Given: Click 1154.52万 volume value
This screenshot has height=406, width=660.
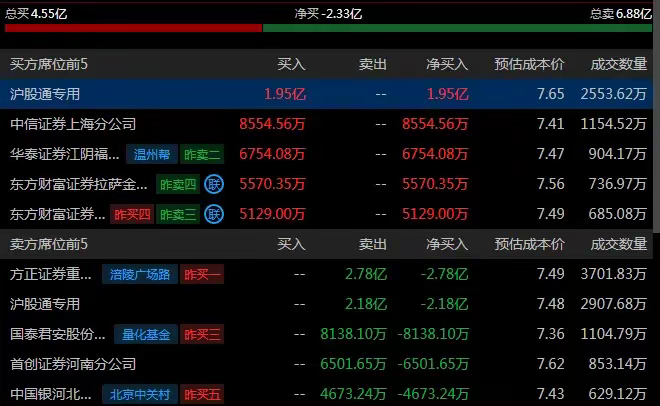Looking at the screenshot, I should (x=614, y=124).
